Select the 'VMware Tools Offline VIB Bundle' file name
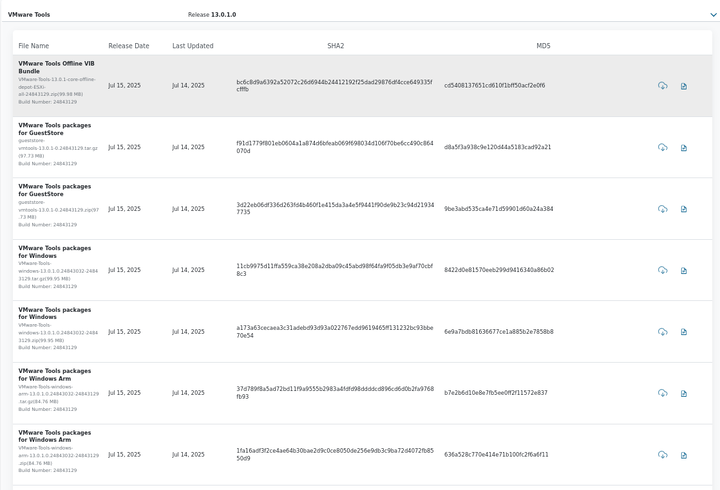 [56, 68]
